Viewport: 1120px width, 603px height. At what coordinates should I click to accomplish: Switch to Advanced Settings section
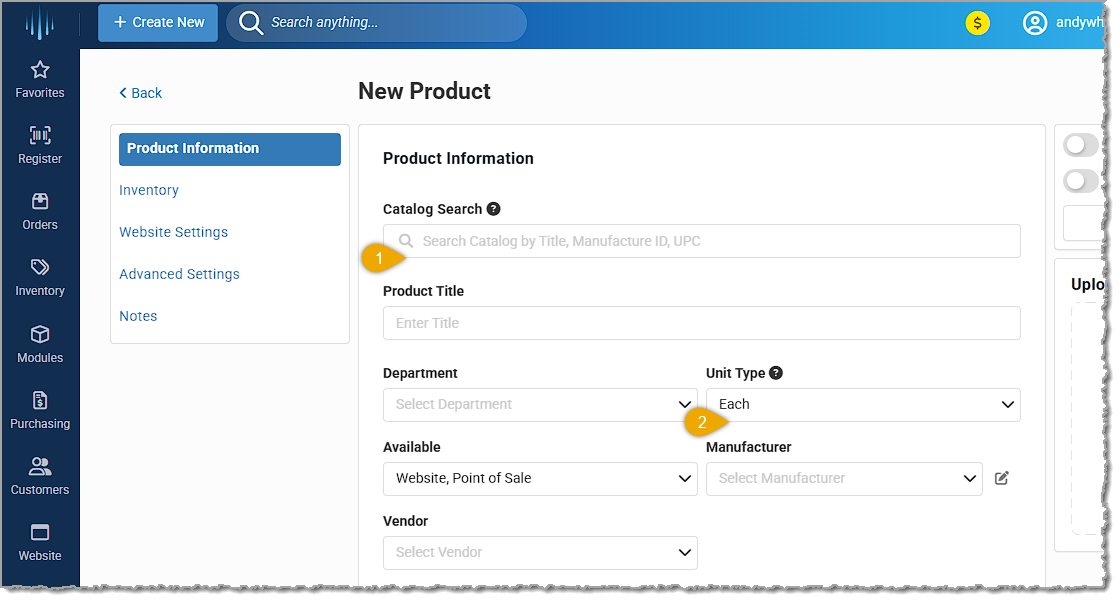click(x=179, y=274)
